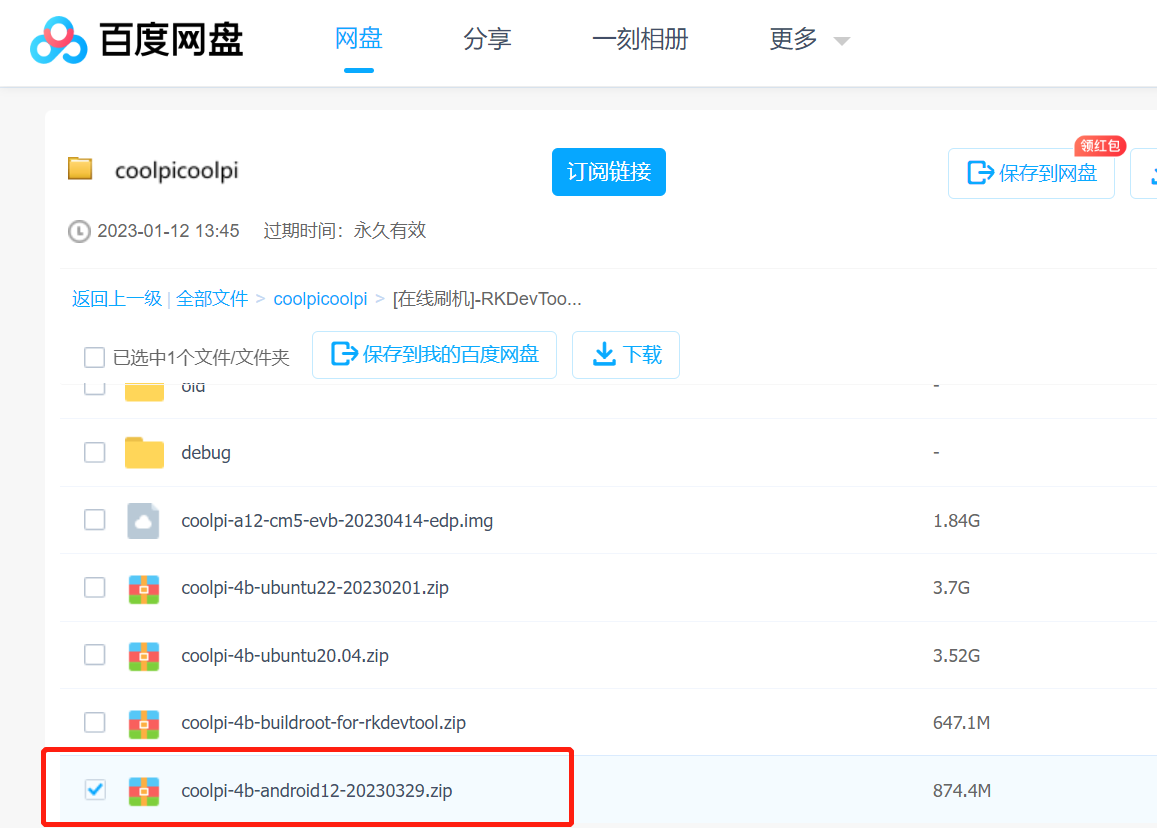Click the 3.52G size value
Image resolution: width=1157 pixels, height=828 pixels.
(x=956, y=655)
